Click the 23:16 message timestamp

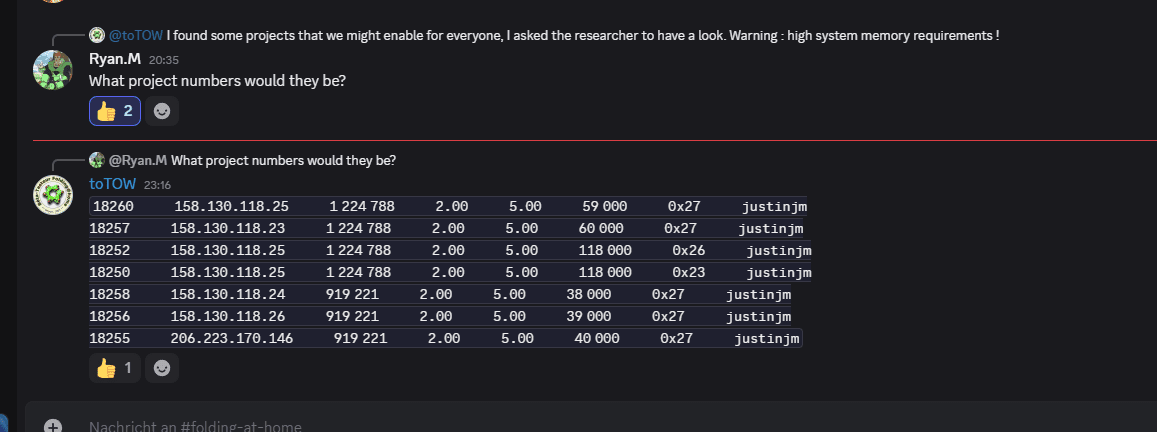pos(158,185)
